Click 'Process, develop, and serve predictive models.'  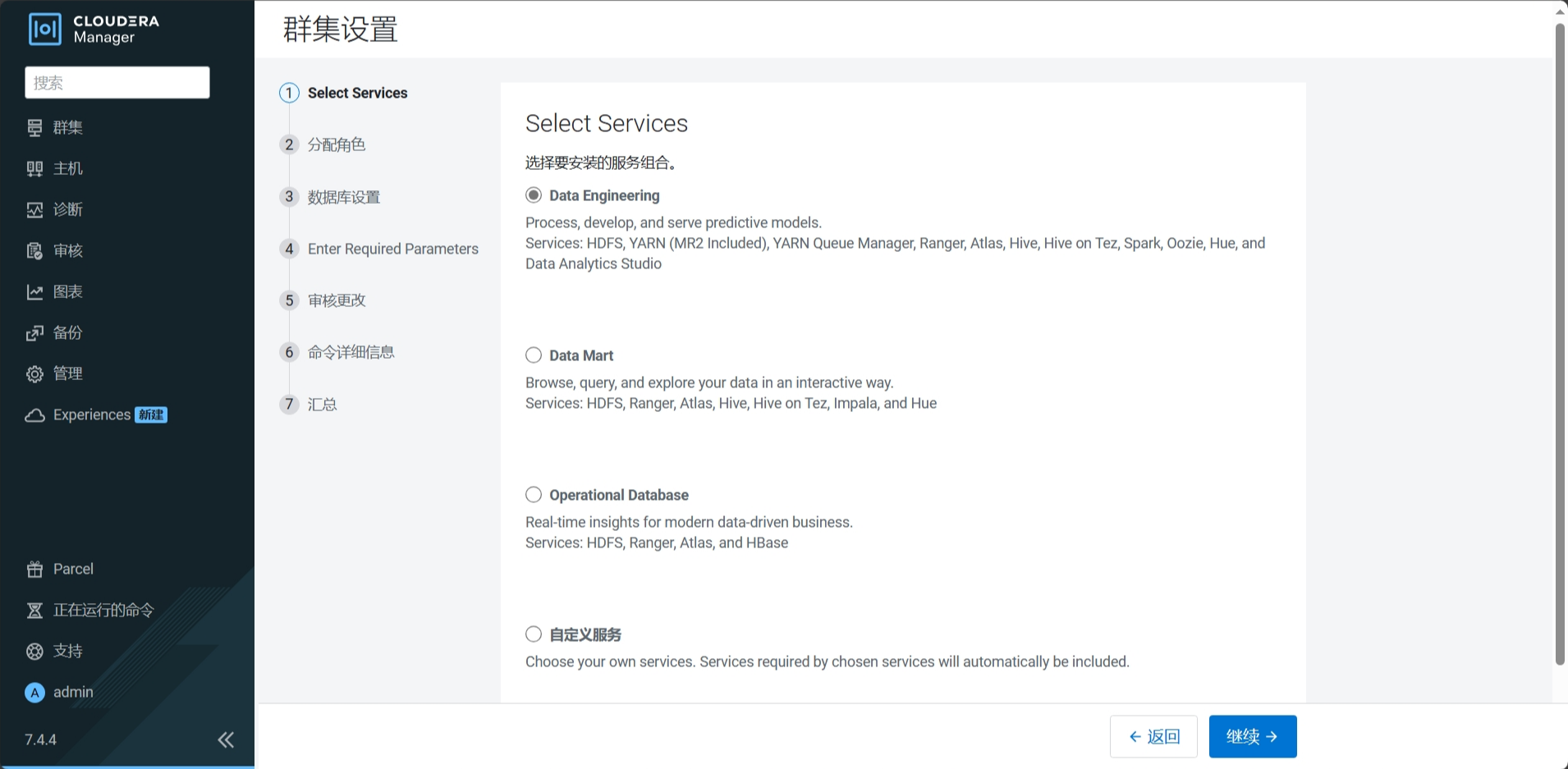coord(673,222)
